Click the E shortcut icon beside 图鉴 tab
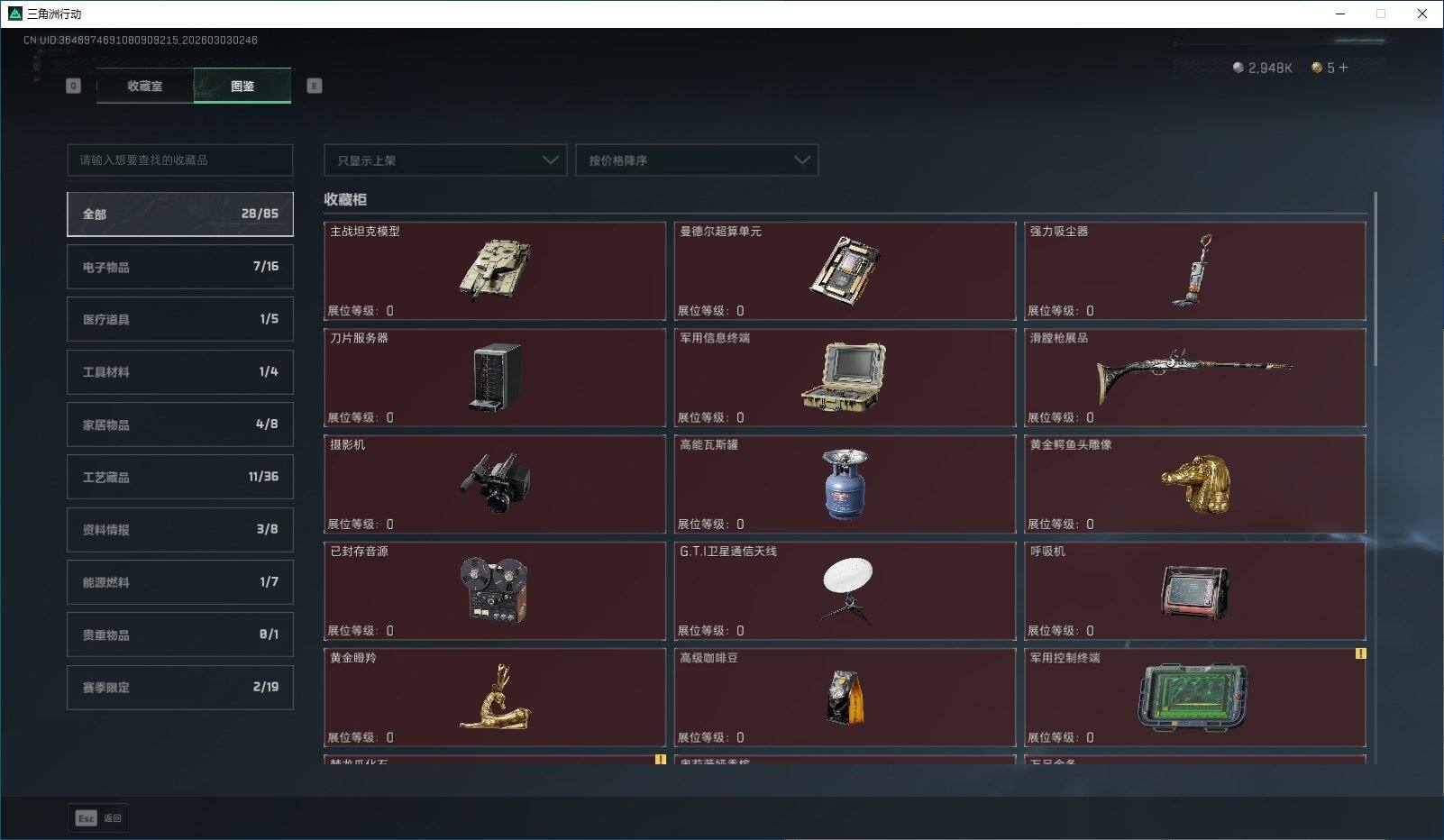This screenshot has width=1444, height=840. tap(313, 86)
